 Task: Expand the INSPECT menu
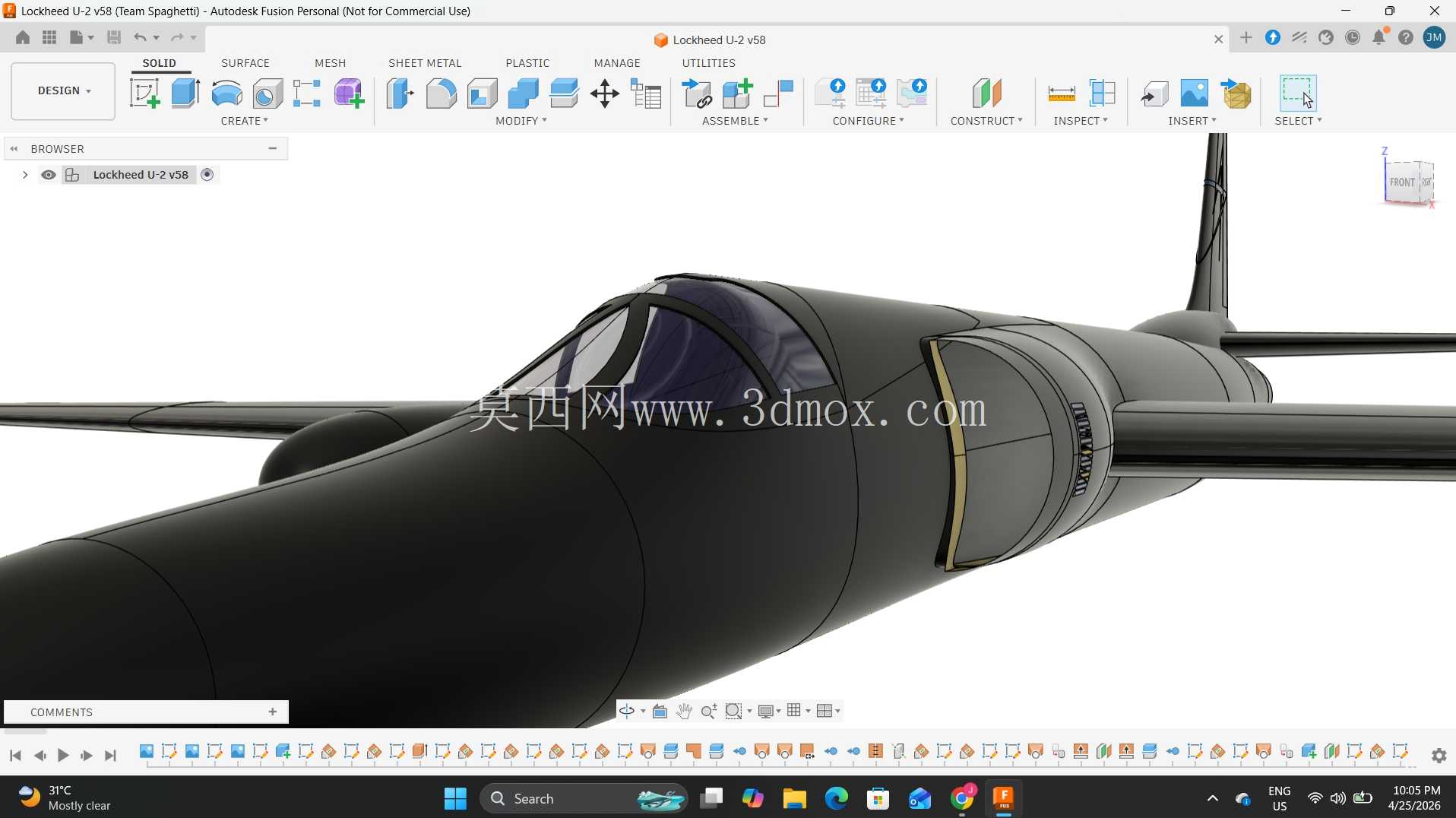pyautogui.click(x=1081, y=121)
